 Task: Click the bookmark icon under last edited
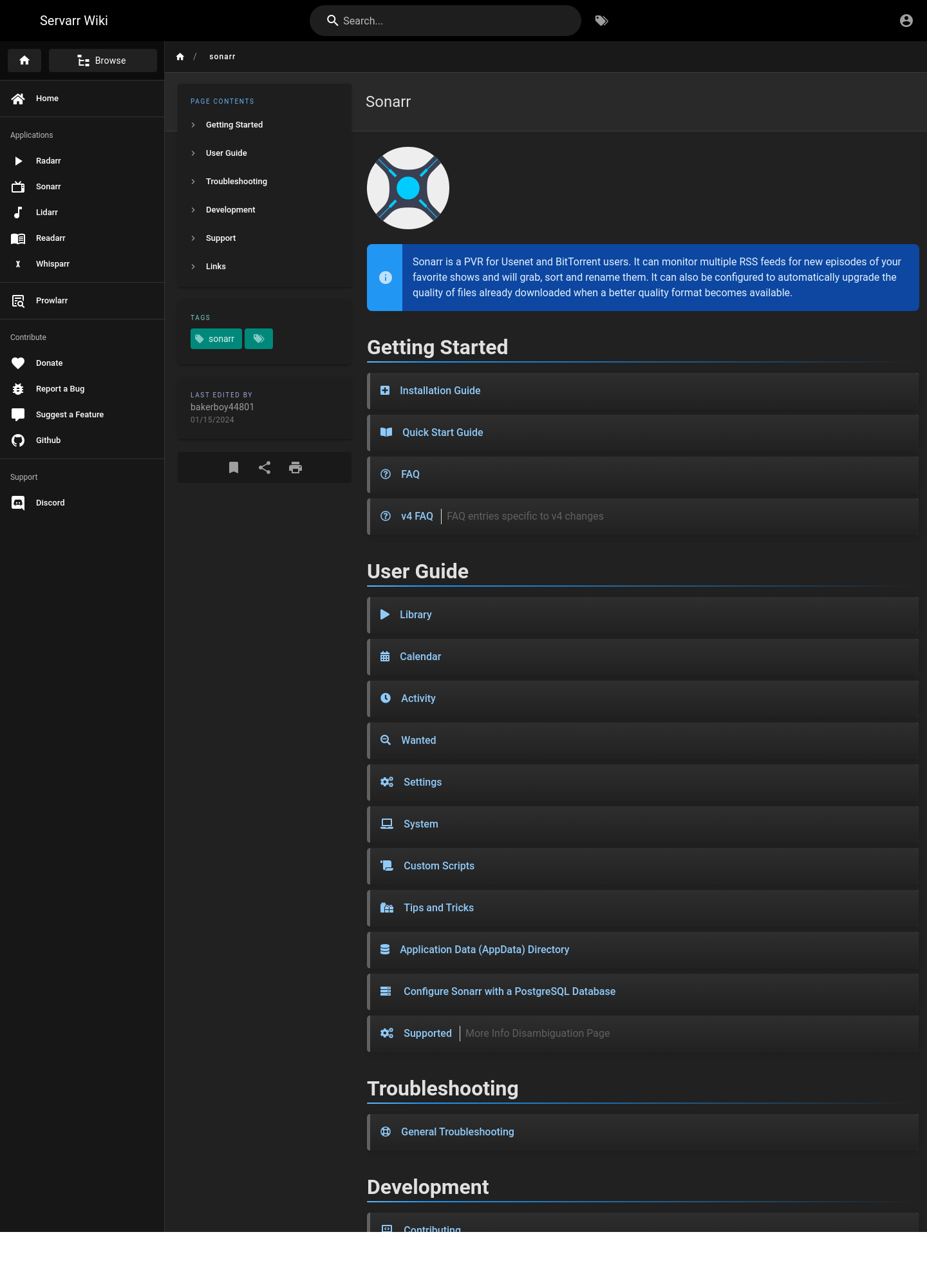234,468
